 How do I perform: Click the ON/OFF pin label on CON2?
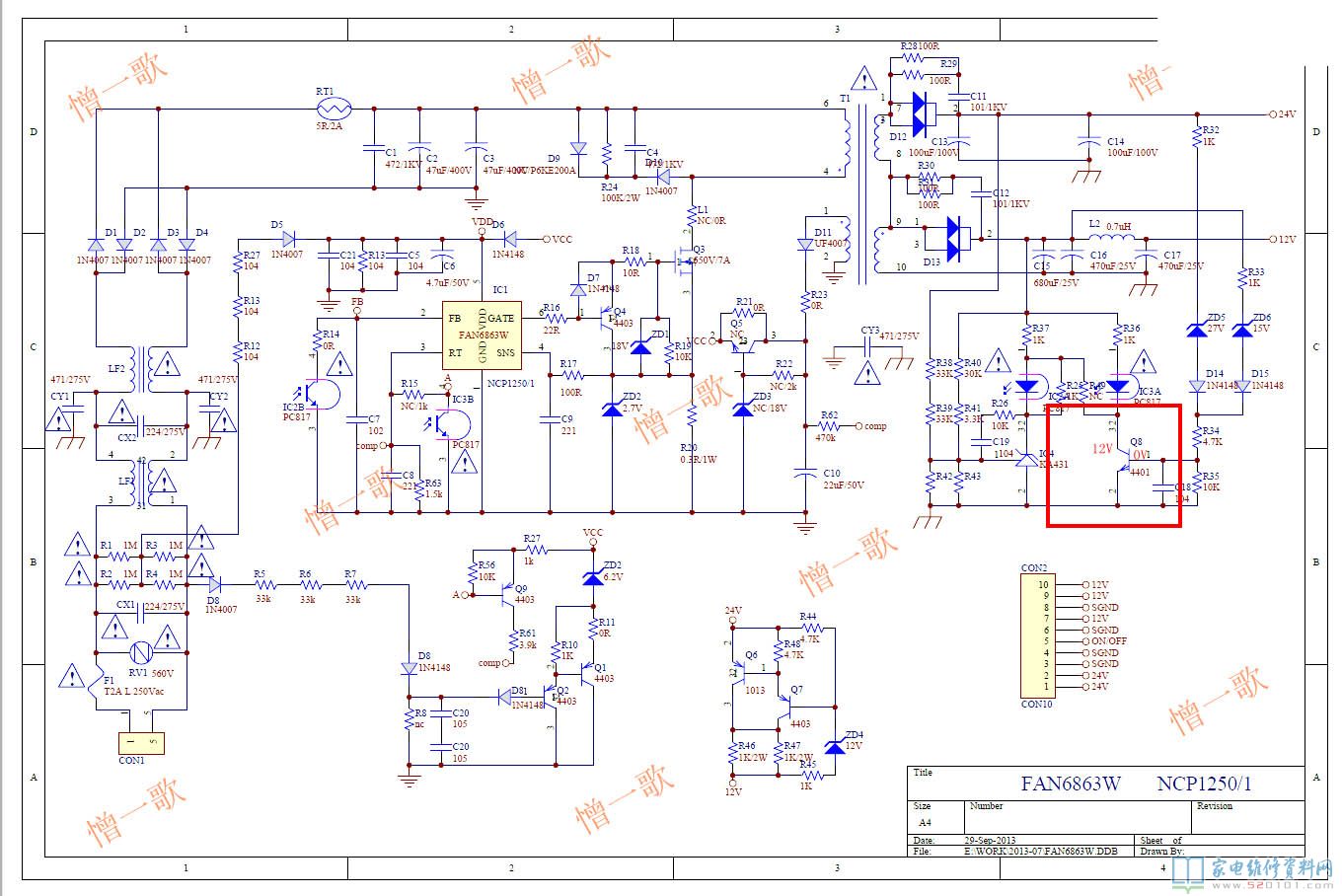[1109, 641]
